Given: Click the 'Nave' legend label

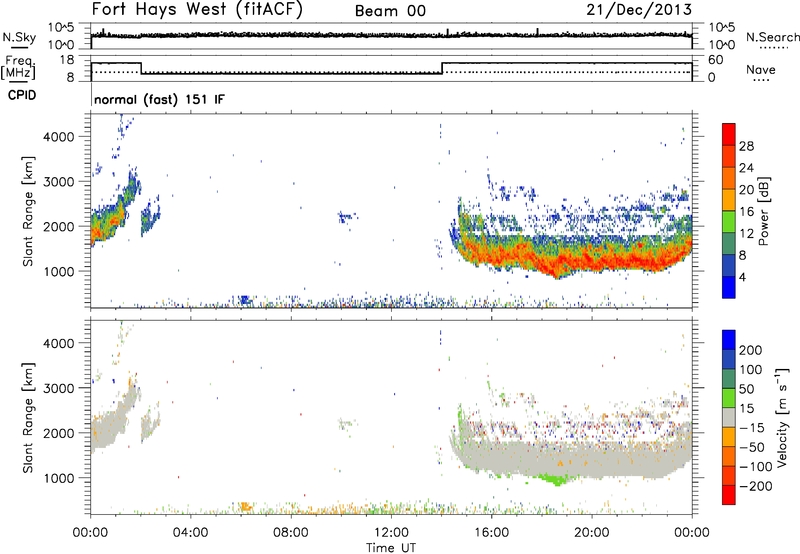Looking at the screenshot, I should point(761,69).
